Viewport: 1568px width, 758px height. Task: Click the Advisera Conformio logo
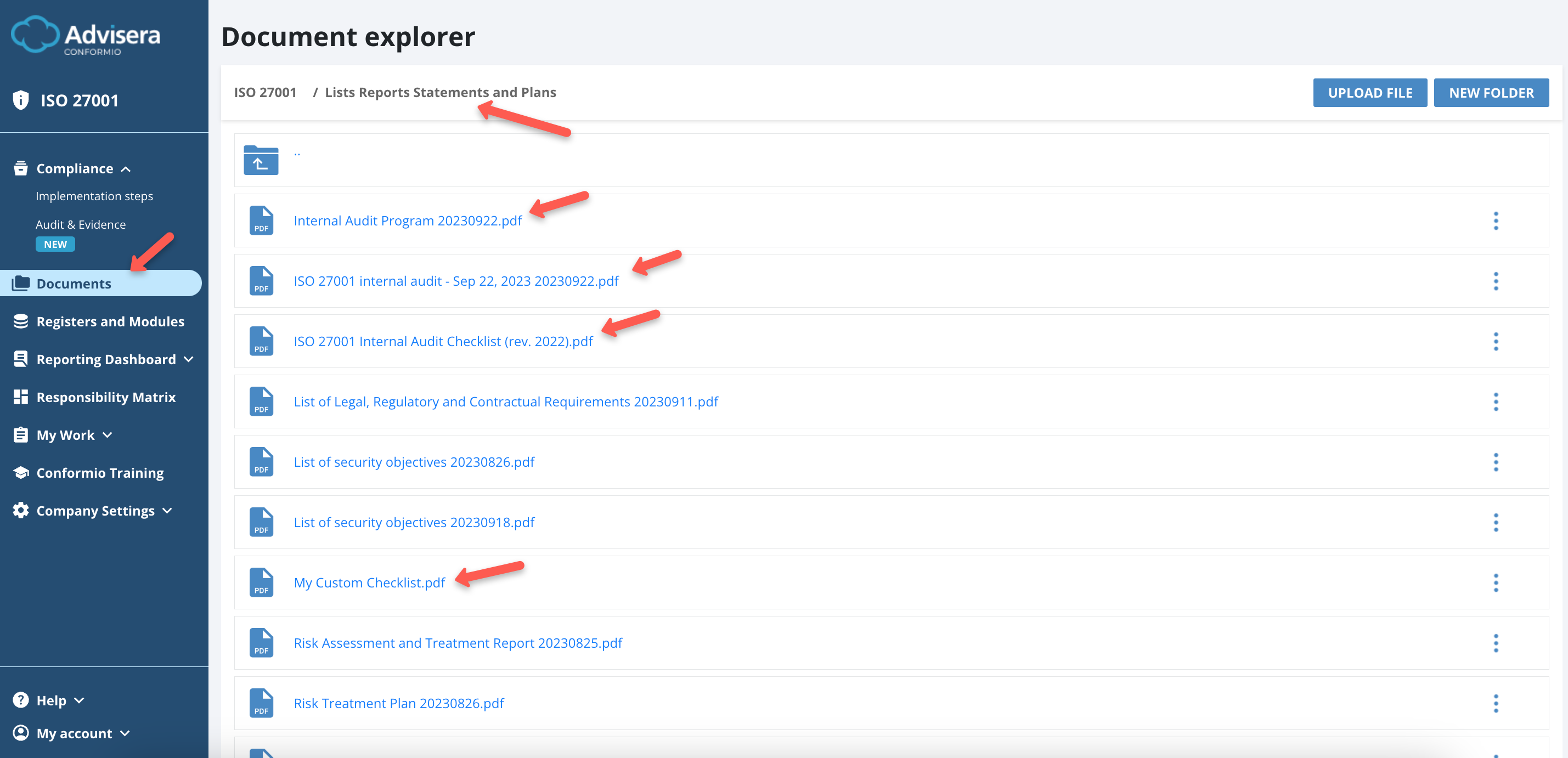86,35
